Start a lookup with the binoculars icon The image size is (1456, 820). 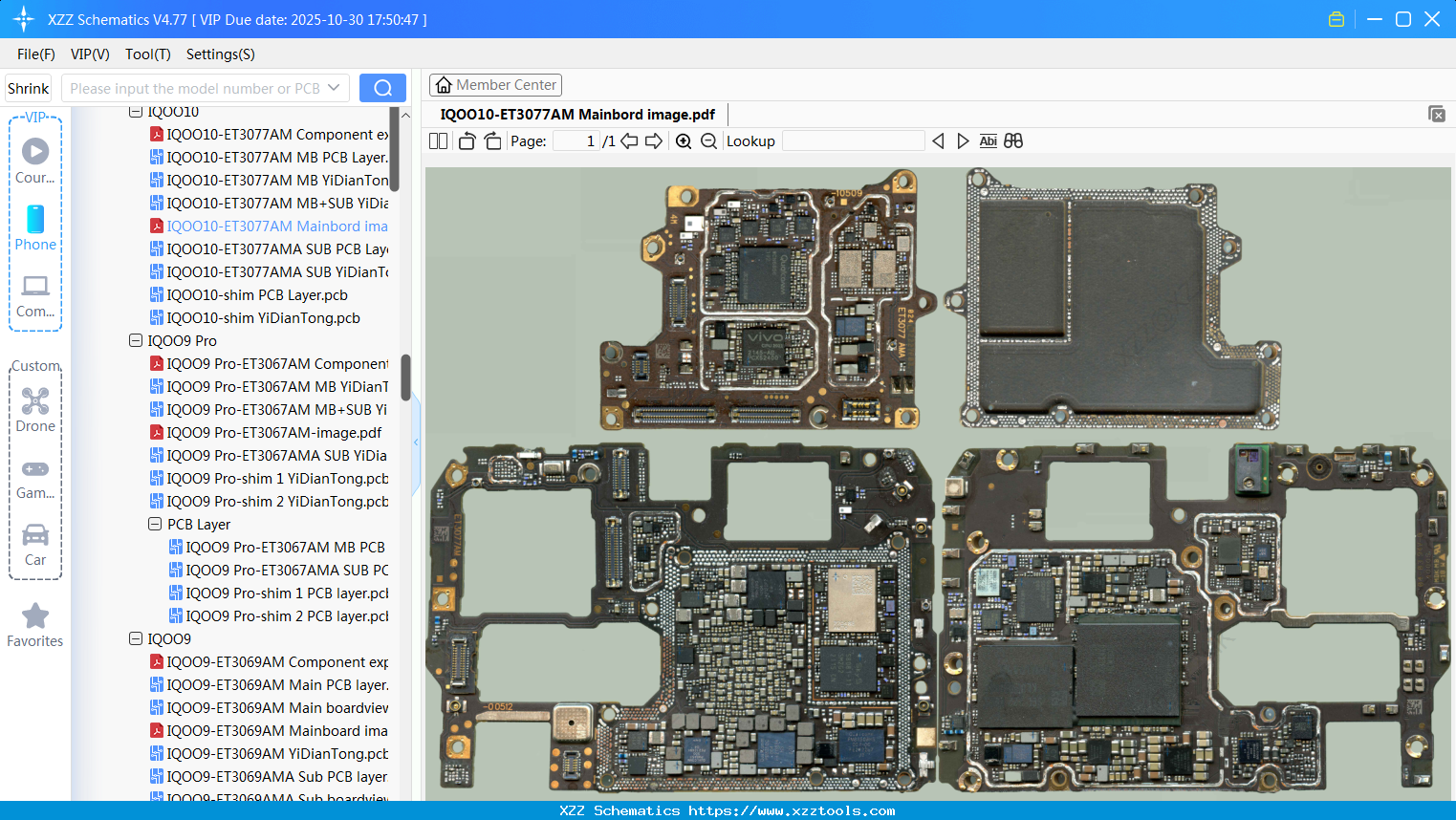point(1013,140)
